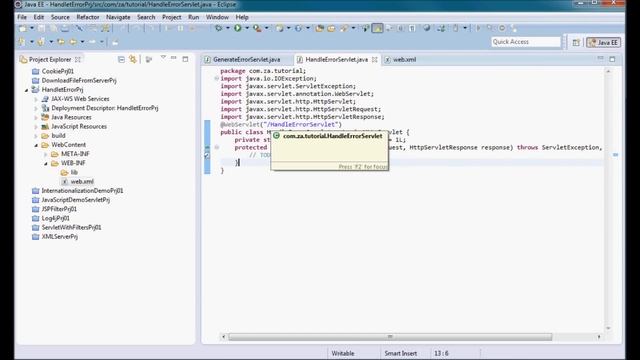This screenshot has width=640, height=360.
Task: Minimize the editor area
Action: [600, 58]
